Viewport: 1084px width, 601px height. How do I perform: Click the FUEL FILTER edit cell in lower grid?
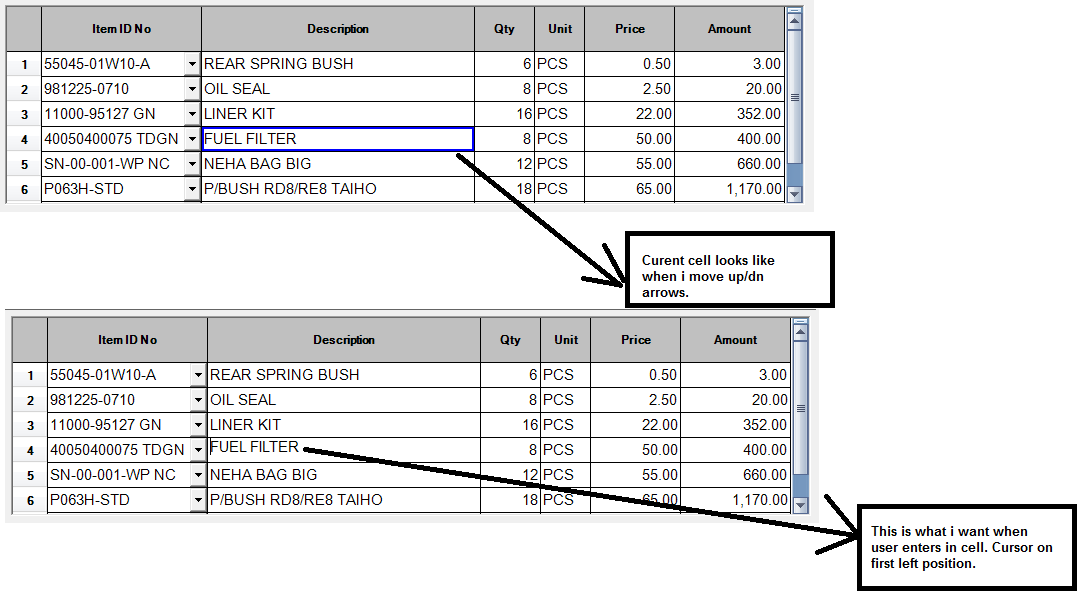[x=344, y=450]
